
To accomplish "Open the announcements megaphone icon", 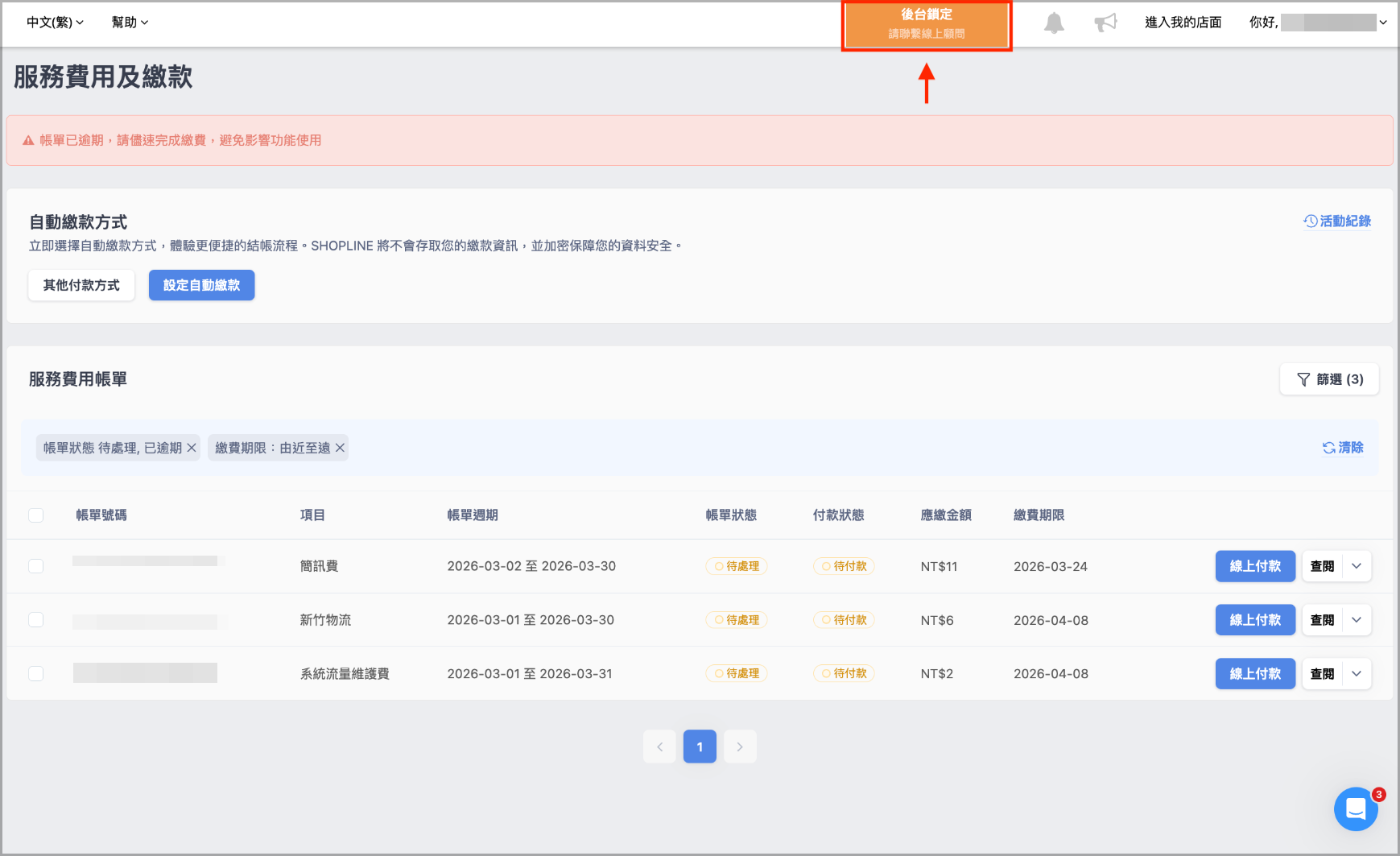I will tap(1106, 23).
